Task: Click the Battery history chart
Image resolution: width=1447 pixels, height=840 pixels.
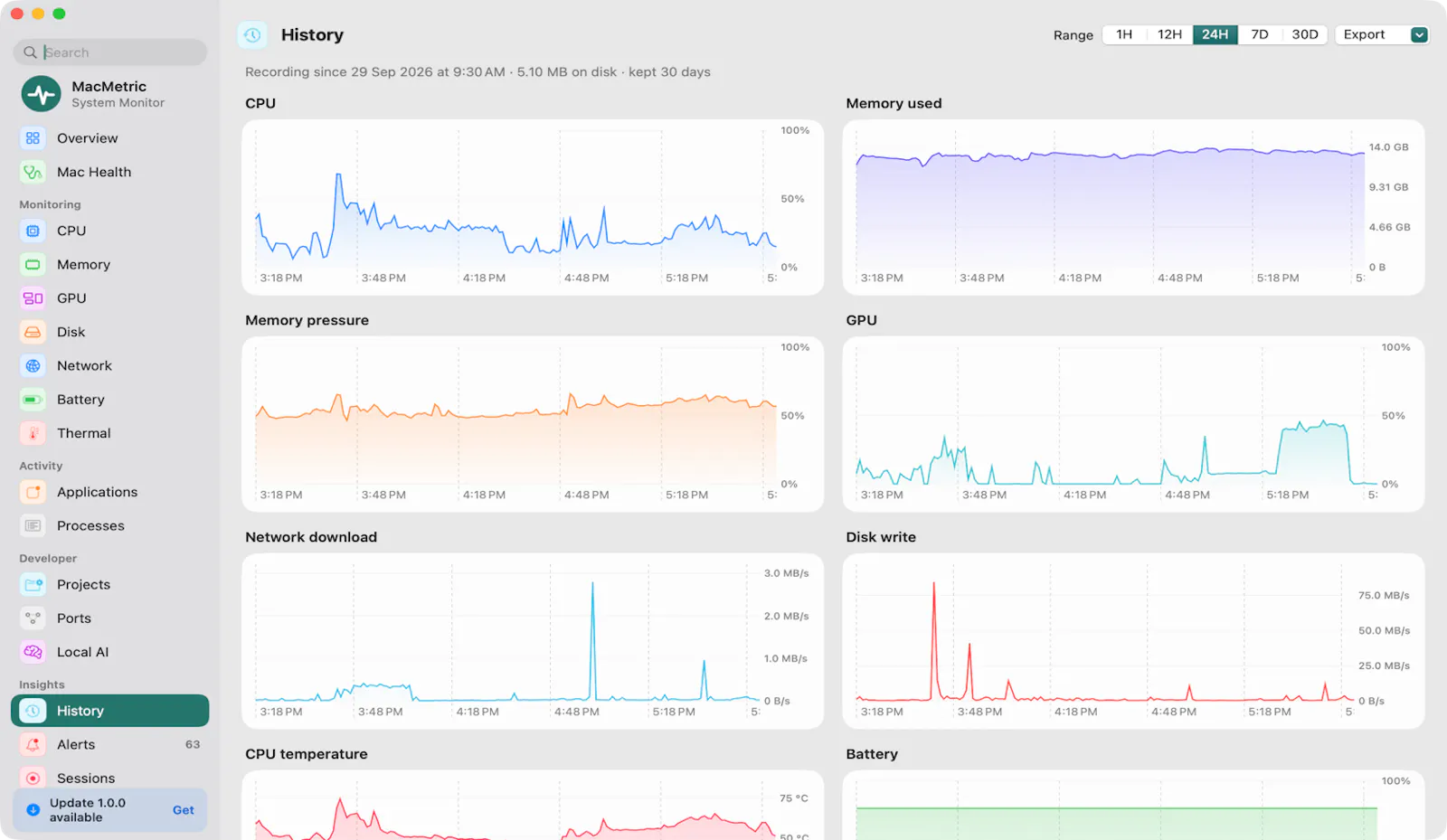Action: (1133, 805)
